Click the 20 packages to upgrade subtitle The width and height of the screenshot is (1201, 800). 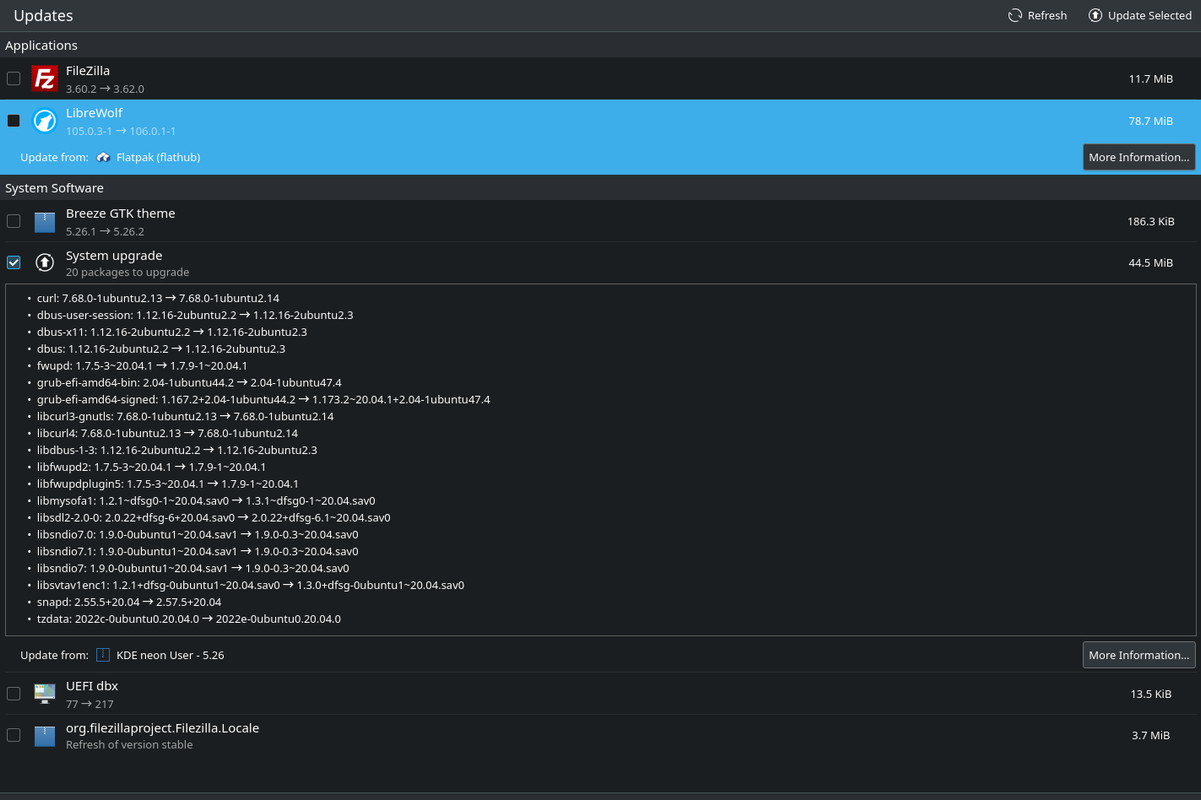point(127,272)
